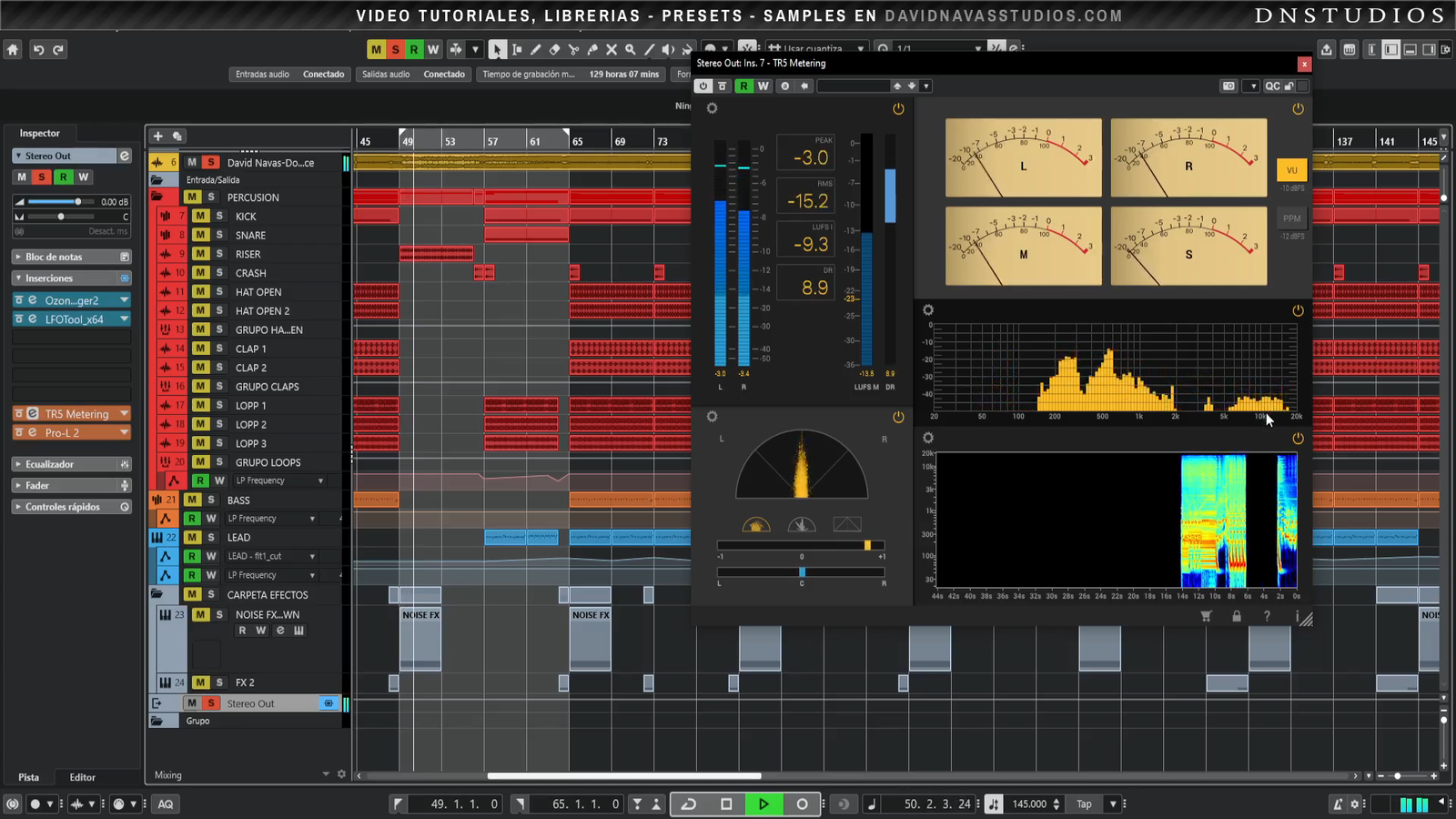Image resolution: width=1456 pixels, height=819 pixels.
Task: Click the shopping cart icon in plugin
Action: click(x=1206, y=616)
